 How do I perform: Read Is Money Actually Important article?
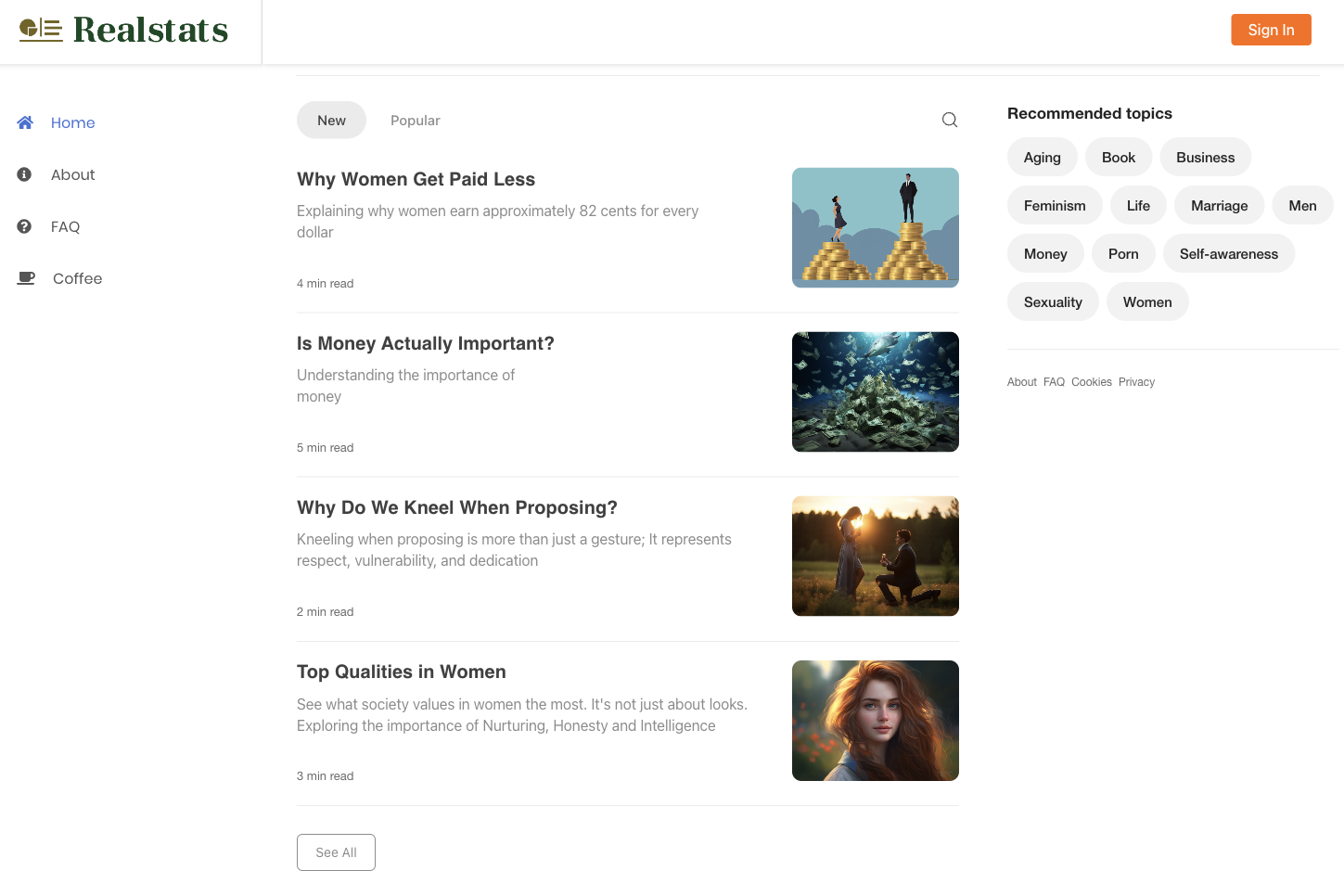(425, 344)
